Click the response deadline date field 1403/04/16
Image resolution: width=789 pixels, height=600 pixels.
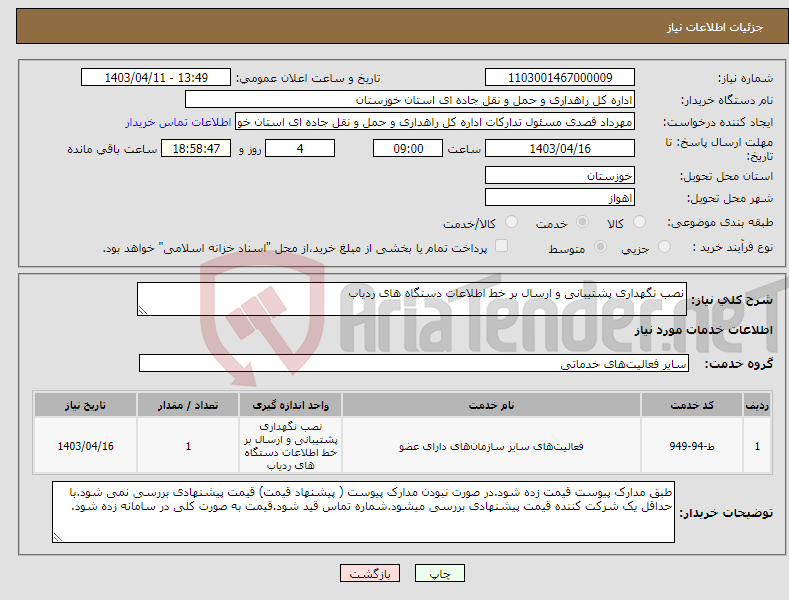[560, 148]
